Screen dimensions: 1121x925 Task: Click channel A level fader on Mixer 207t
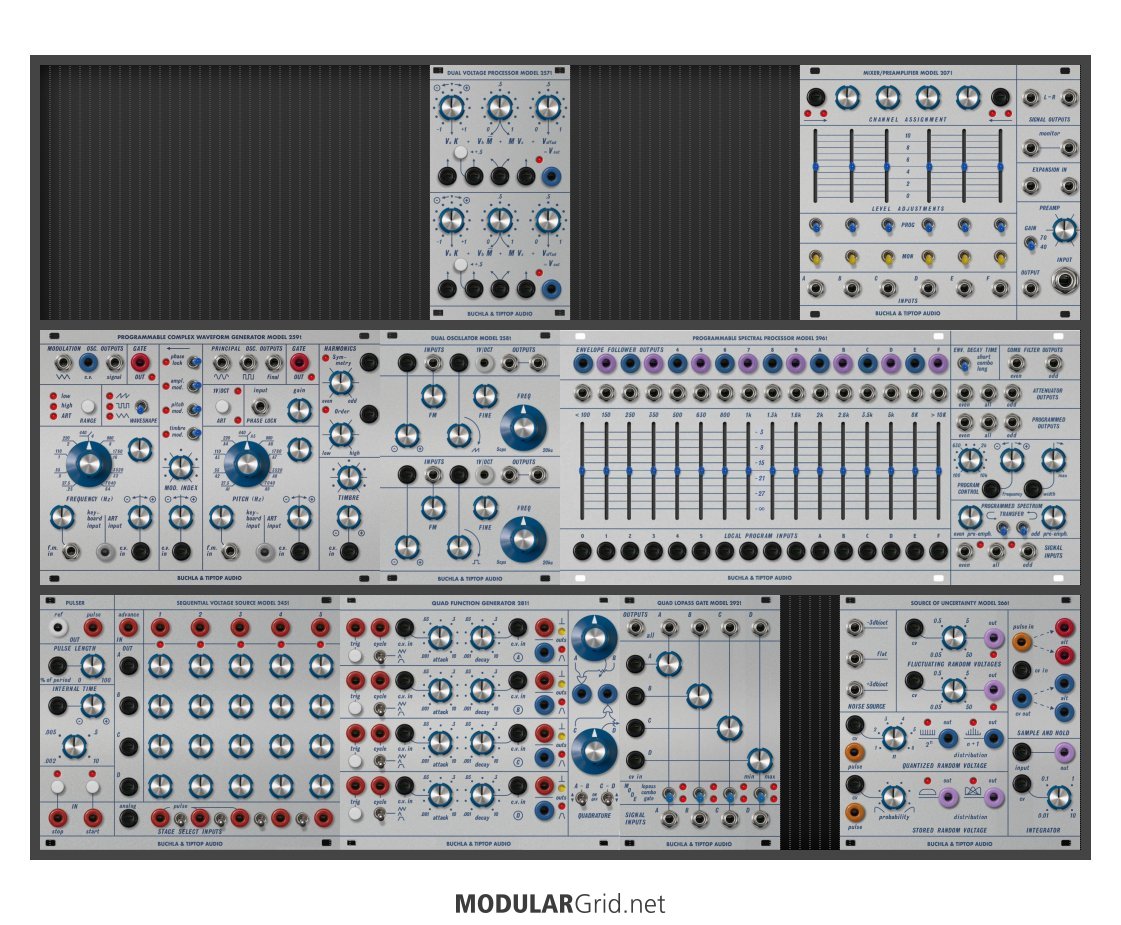[816, 166]
